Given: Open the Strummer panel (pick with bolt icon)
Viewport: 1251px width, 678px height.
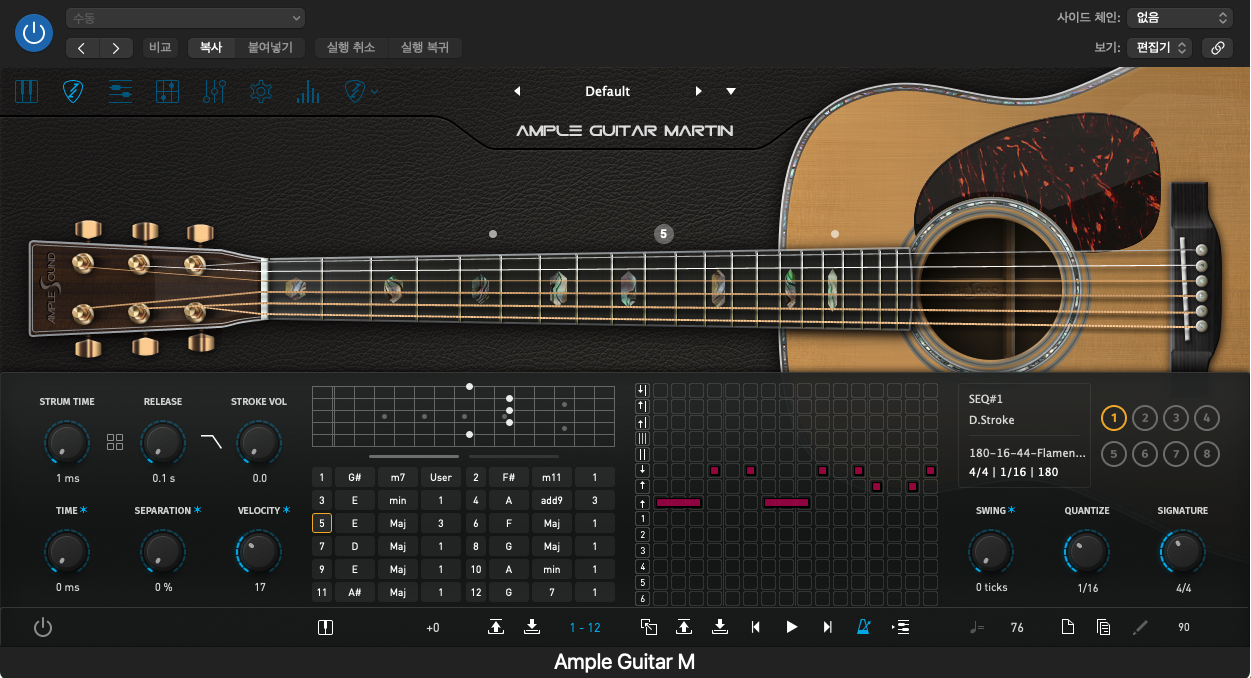Looking at the screenshot, I should pyautogui.click(x=73, y=92).
